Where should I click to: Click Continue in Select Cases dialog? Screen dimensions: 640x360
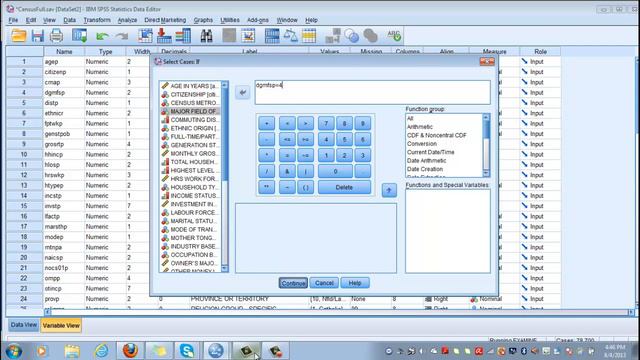click(293, 283)
